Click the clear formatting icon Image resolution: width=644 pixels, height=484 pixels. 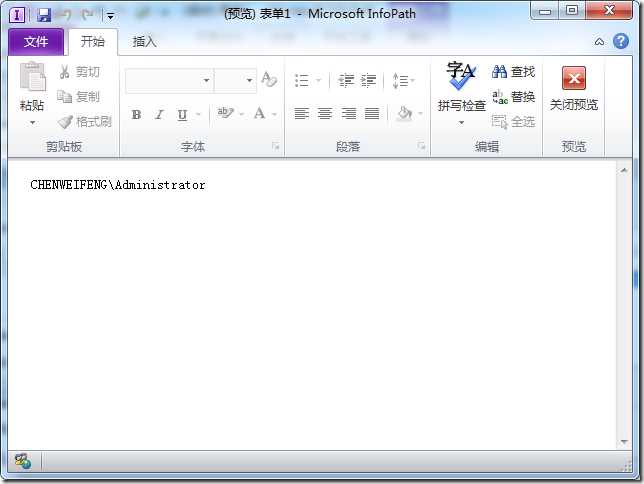point(269,79)
